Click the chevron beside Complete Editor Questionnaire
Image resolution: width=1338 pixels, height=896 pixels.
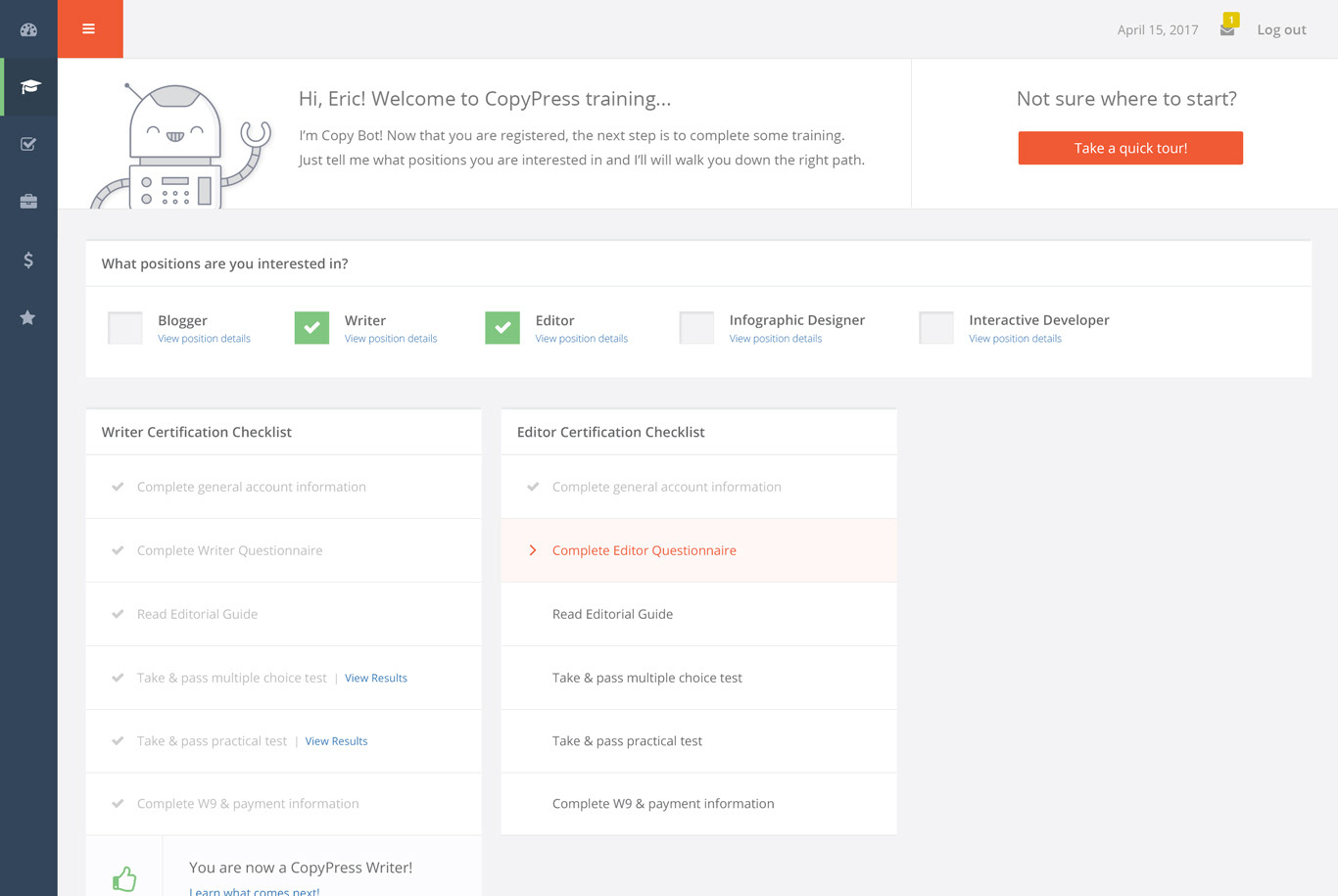point(533,550)
